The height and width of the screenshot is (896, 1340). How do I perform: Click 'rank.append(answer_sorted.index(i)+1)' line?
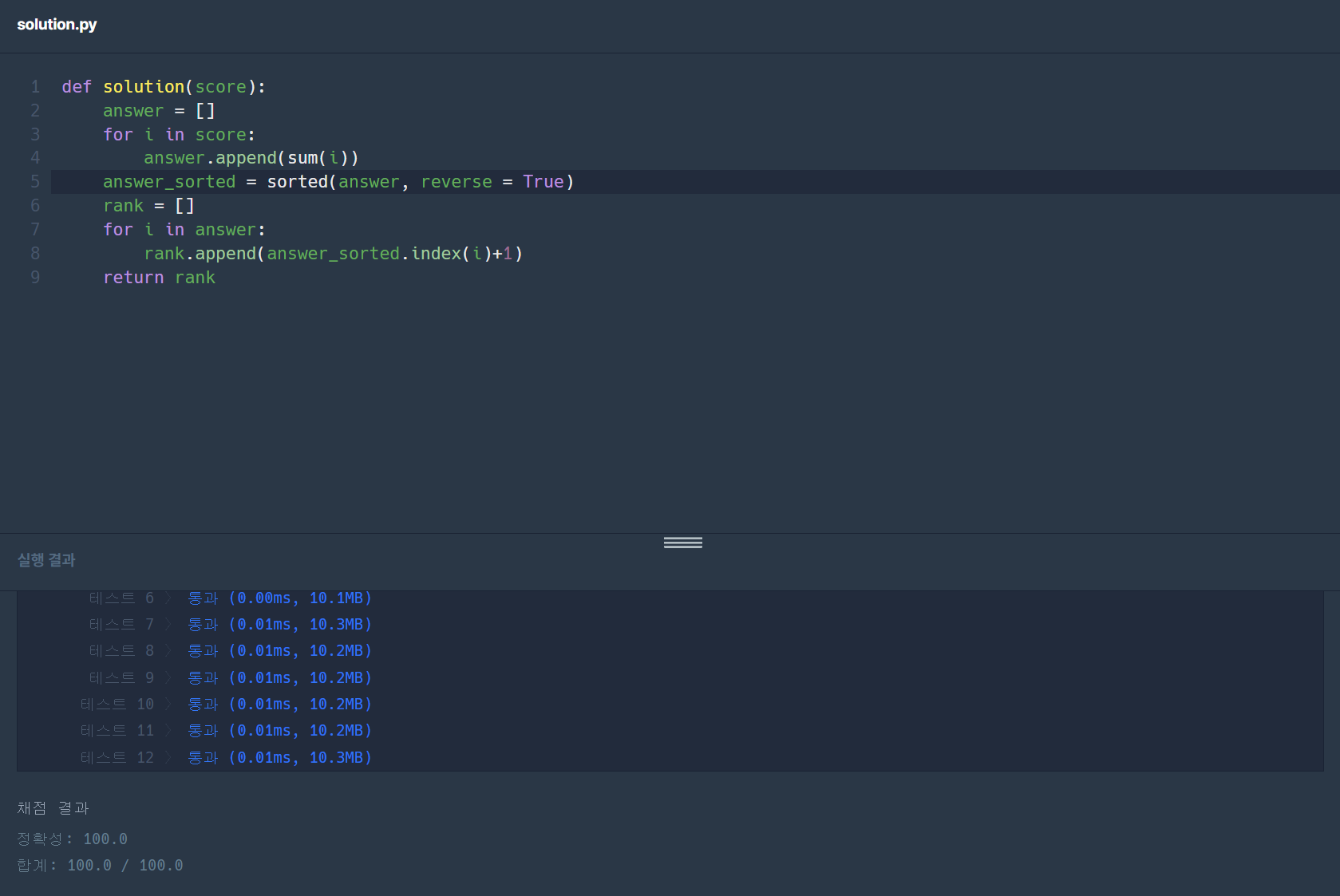coord(333,254)
